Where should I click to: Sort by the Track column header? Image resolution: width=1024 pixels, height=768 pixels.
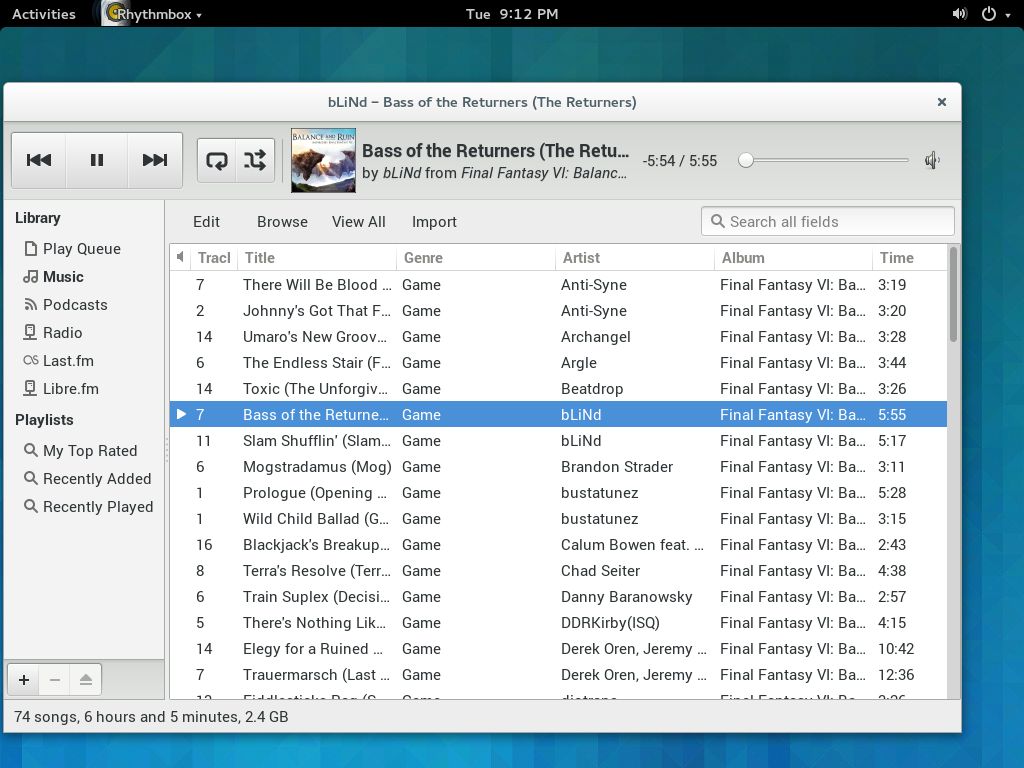tap(214, 258)
